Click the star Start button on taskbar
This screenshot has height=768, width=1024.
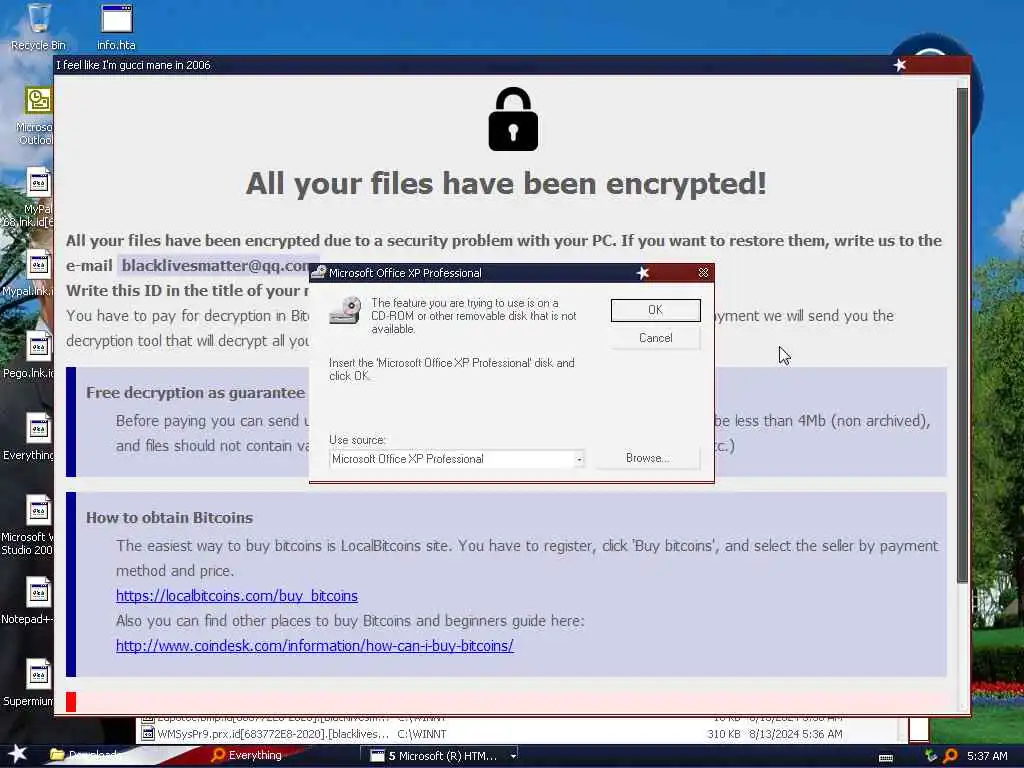(x=17, y=754)
